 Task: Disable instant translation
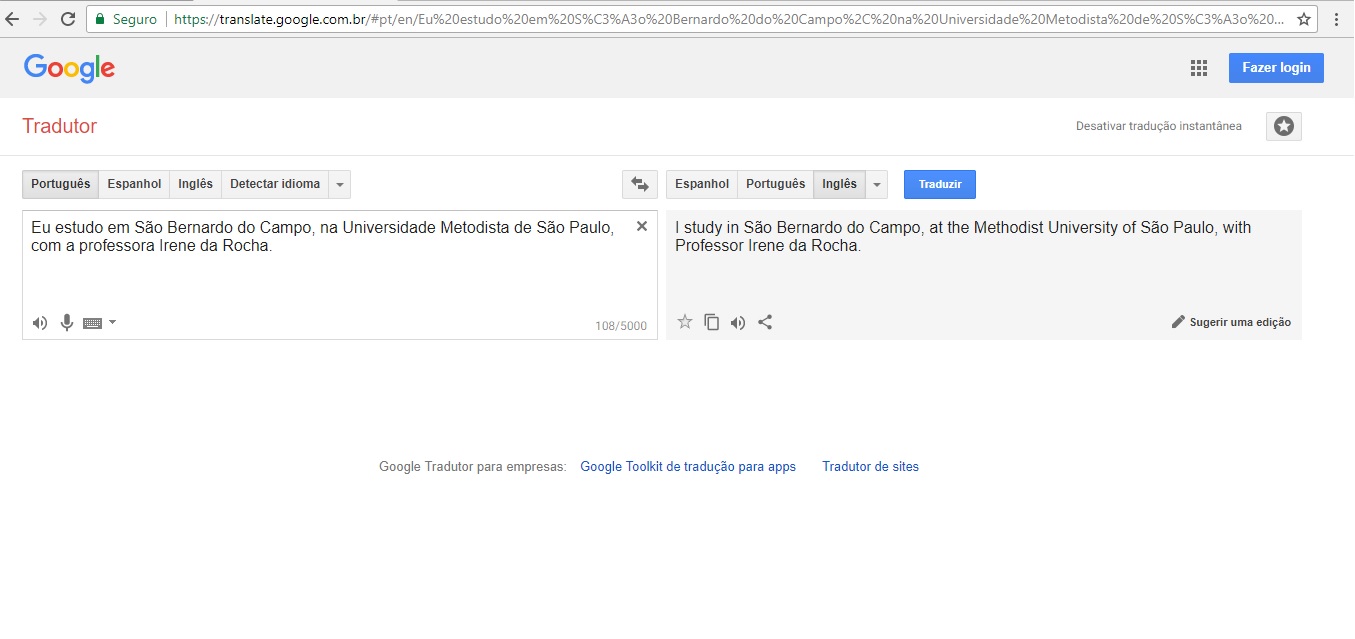coord(1158,126)
